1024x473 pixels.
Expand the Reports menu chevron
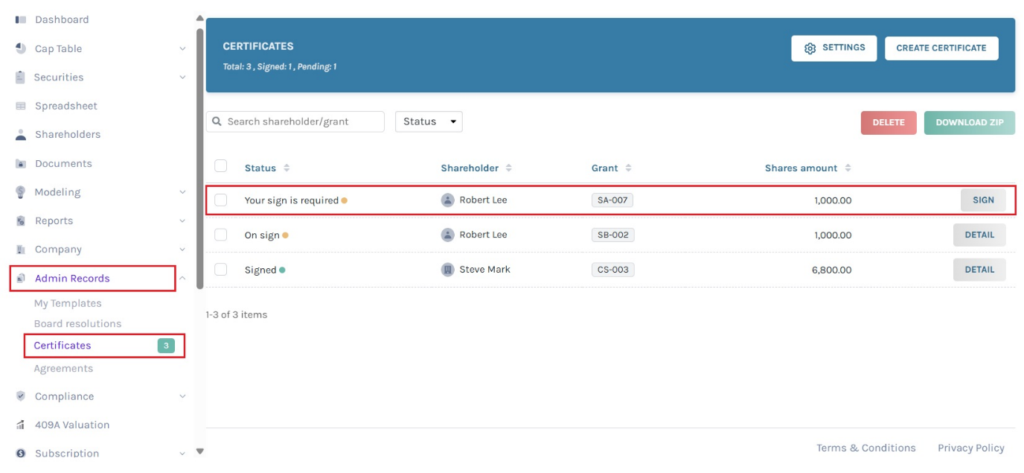click(182, 221)
